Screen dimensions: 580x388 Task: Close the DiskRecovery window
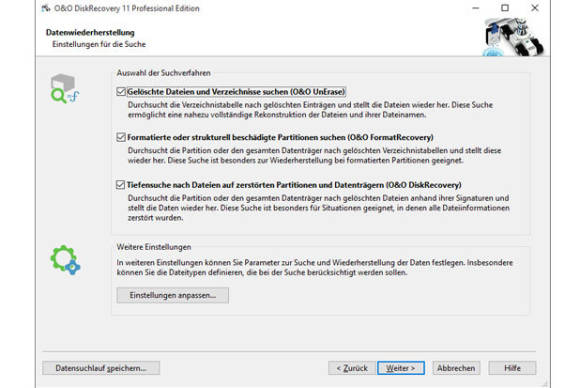point(535,8)
